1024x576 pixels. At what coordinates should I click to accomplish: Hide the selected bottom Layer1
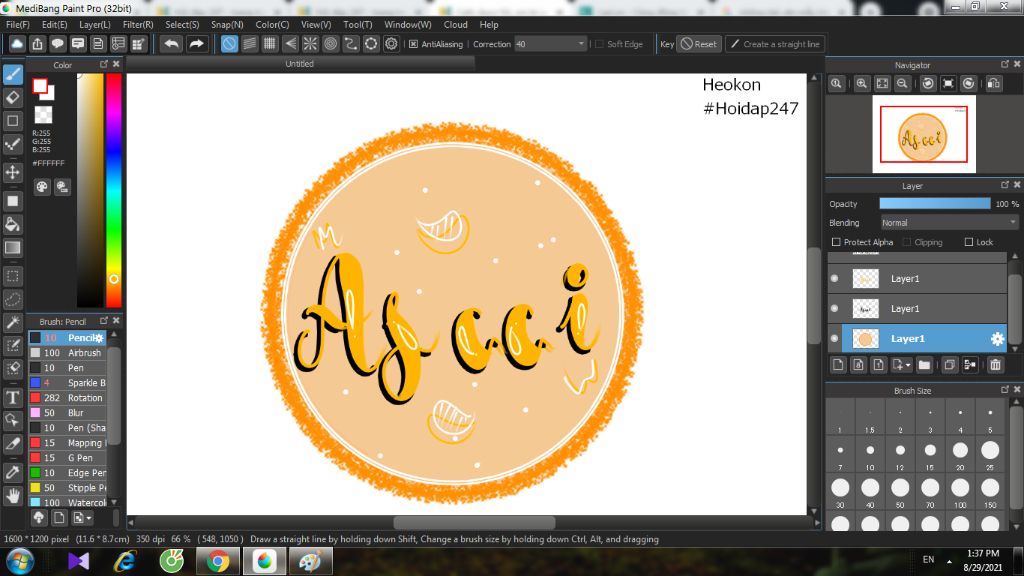pos(835,338)
